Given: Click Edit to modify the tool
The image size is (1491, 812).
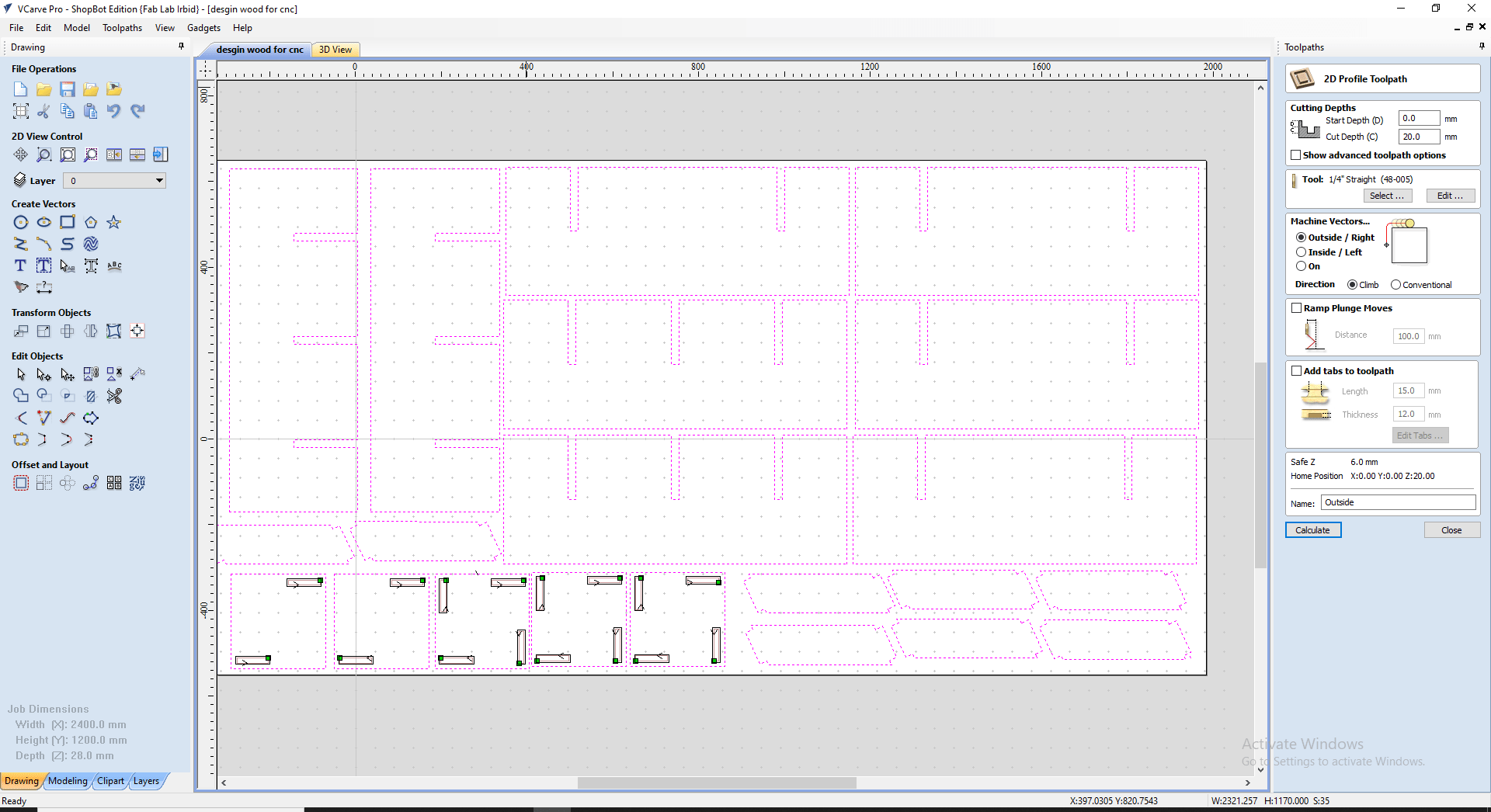Looking at the screenshot, I should click(1450, 196).
